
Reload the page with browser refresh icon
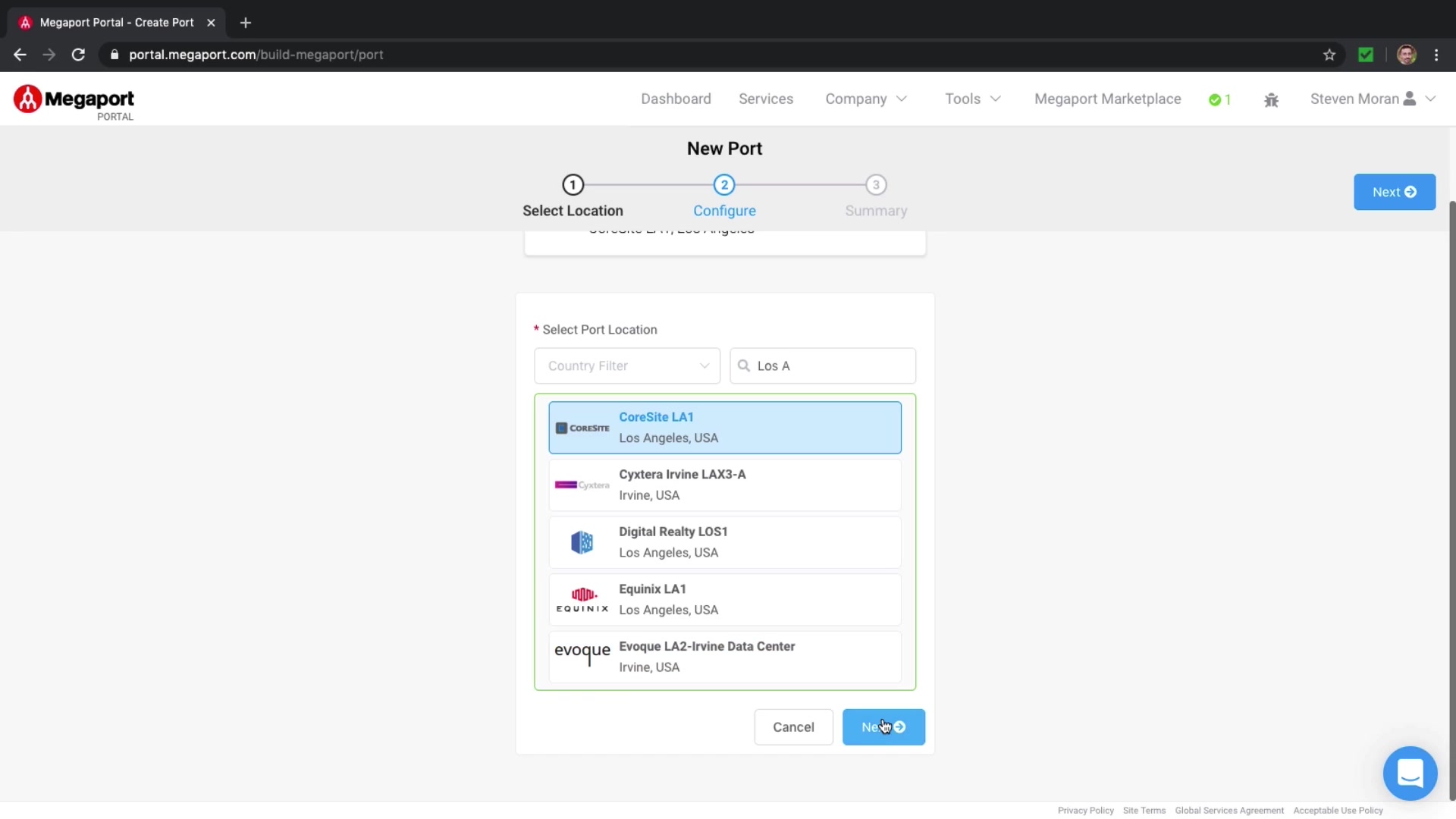78,55
